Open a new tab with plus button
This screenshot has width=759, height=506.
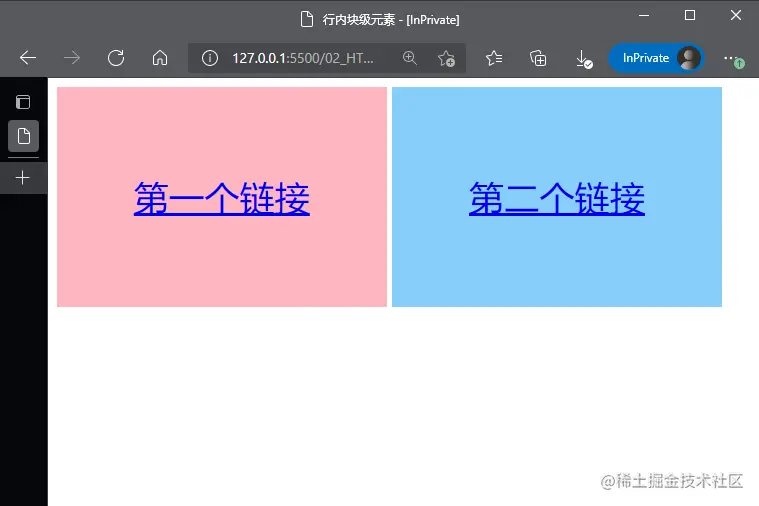(x=23, y=178)
